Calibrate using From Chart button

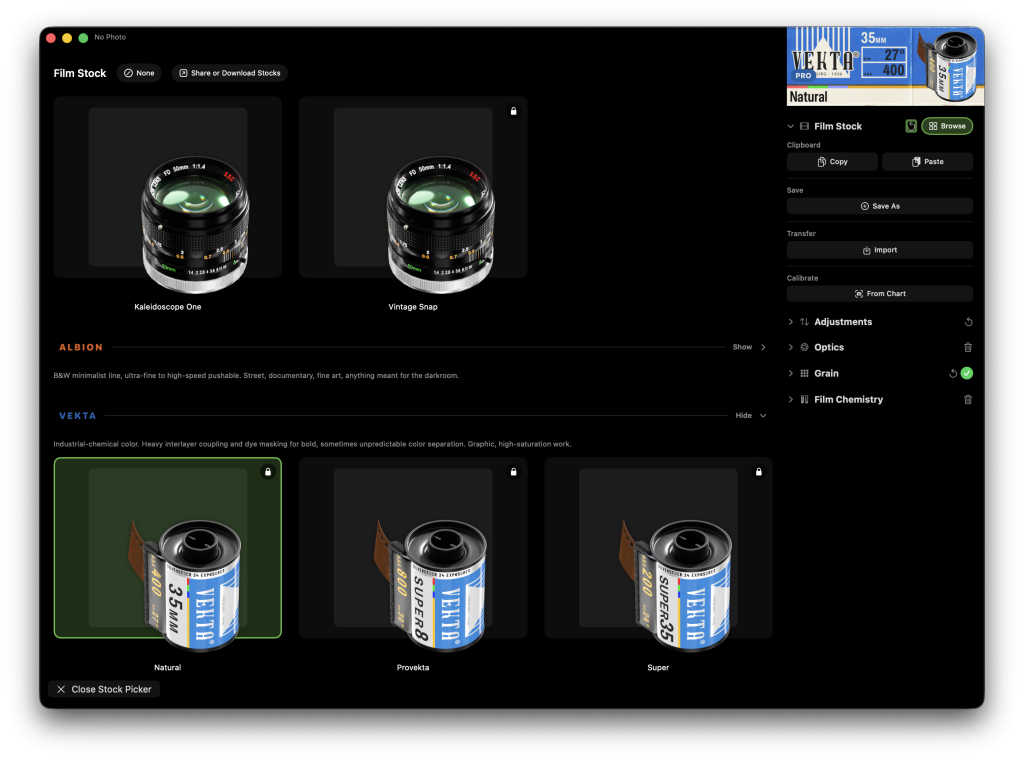point(880,294)
